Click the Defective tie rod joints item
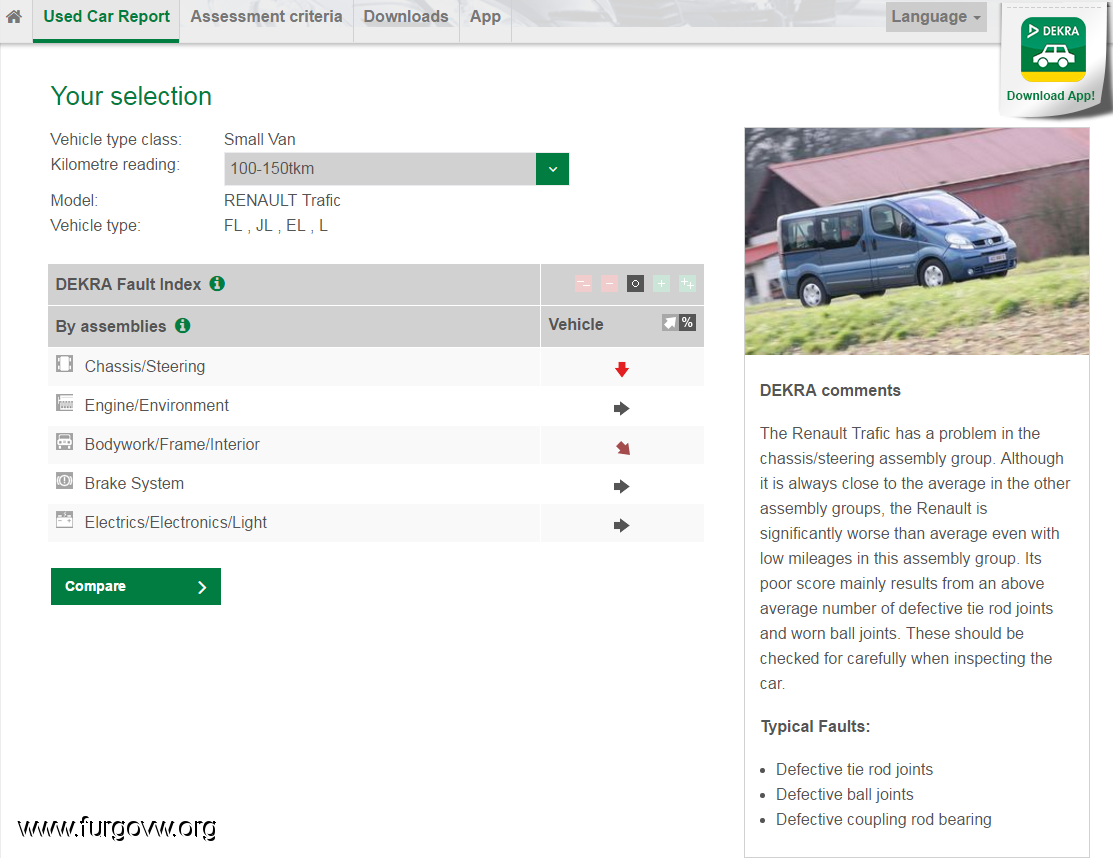The image size is (1113, 858). (855, 769)
